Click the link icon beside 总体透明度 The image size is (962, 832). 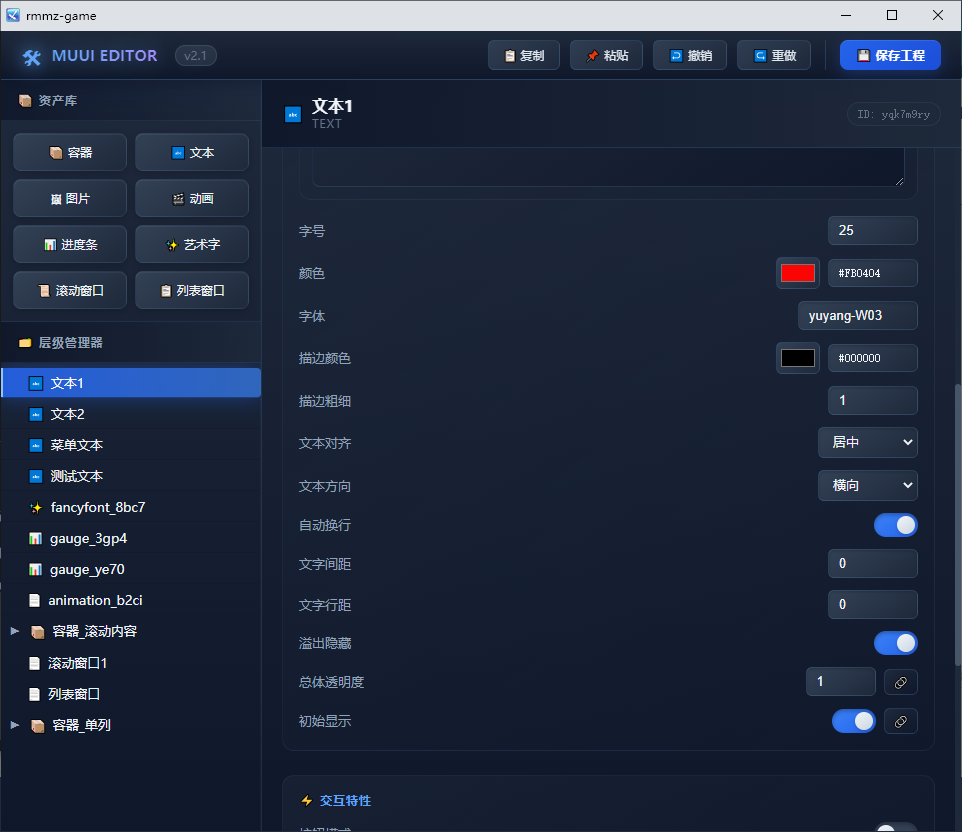[x=901, y=682]
